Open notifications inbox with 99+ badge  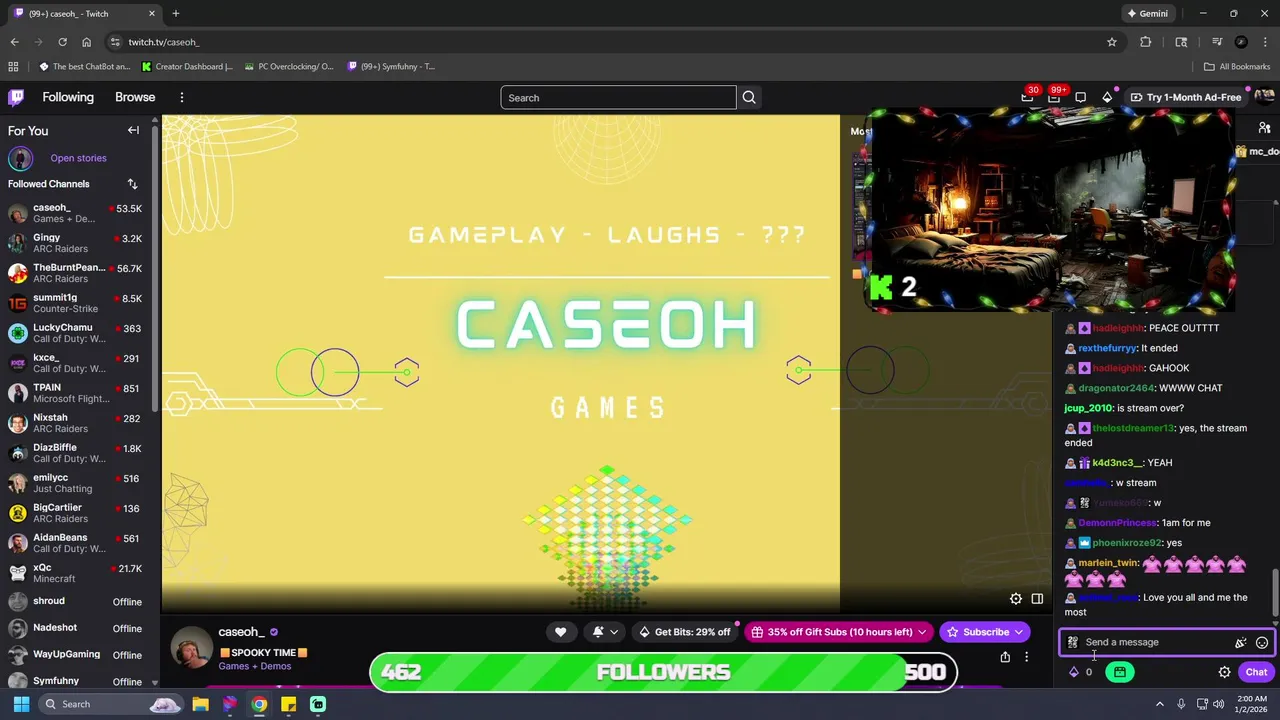1054,97
